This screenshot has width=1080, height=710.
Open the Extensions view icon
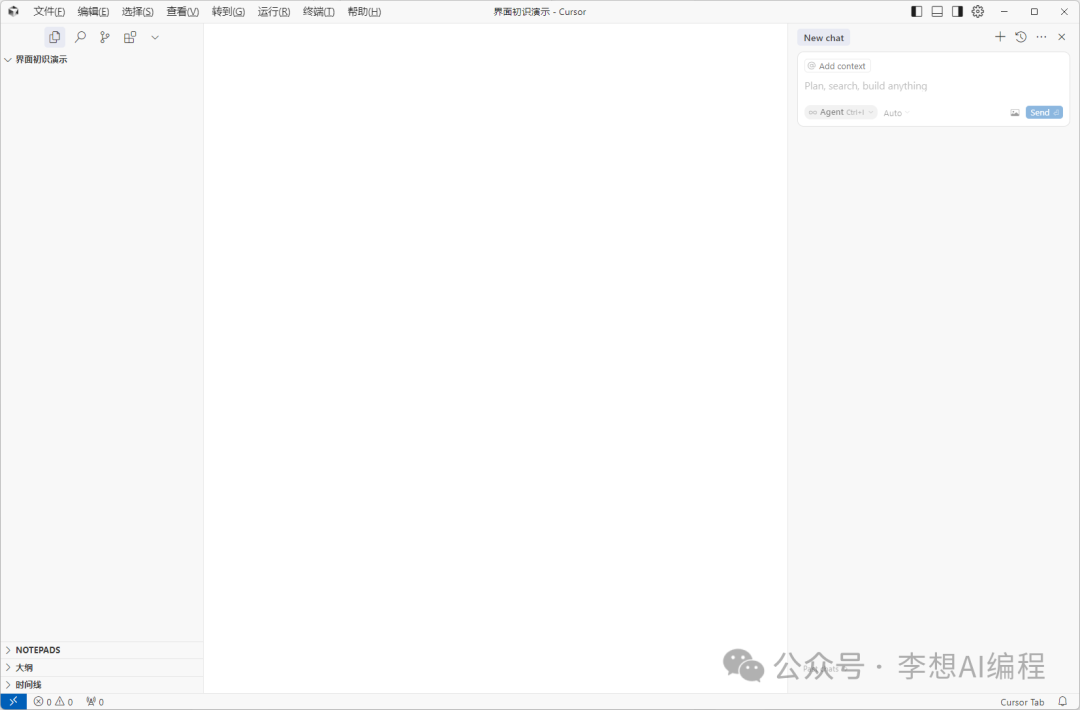pos(129,37)
